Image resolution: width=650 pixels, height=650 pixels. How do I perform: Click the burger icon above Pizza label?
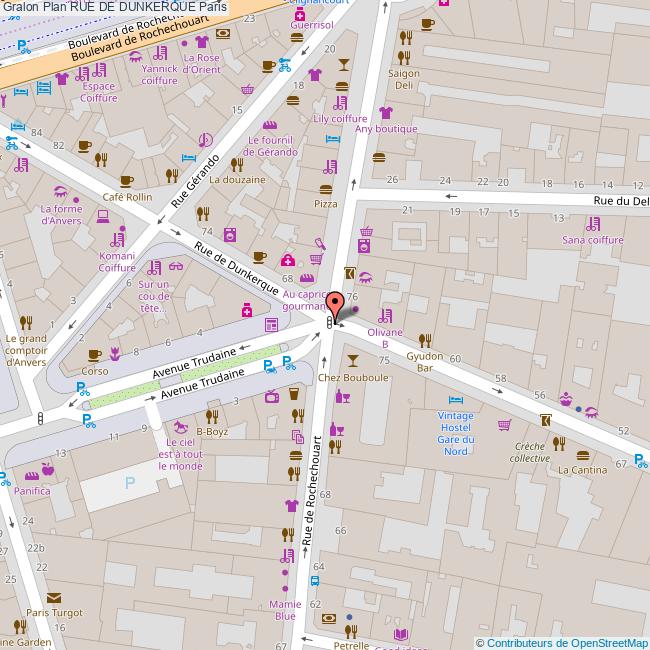click(326, 188)
